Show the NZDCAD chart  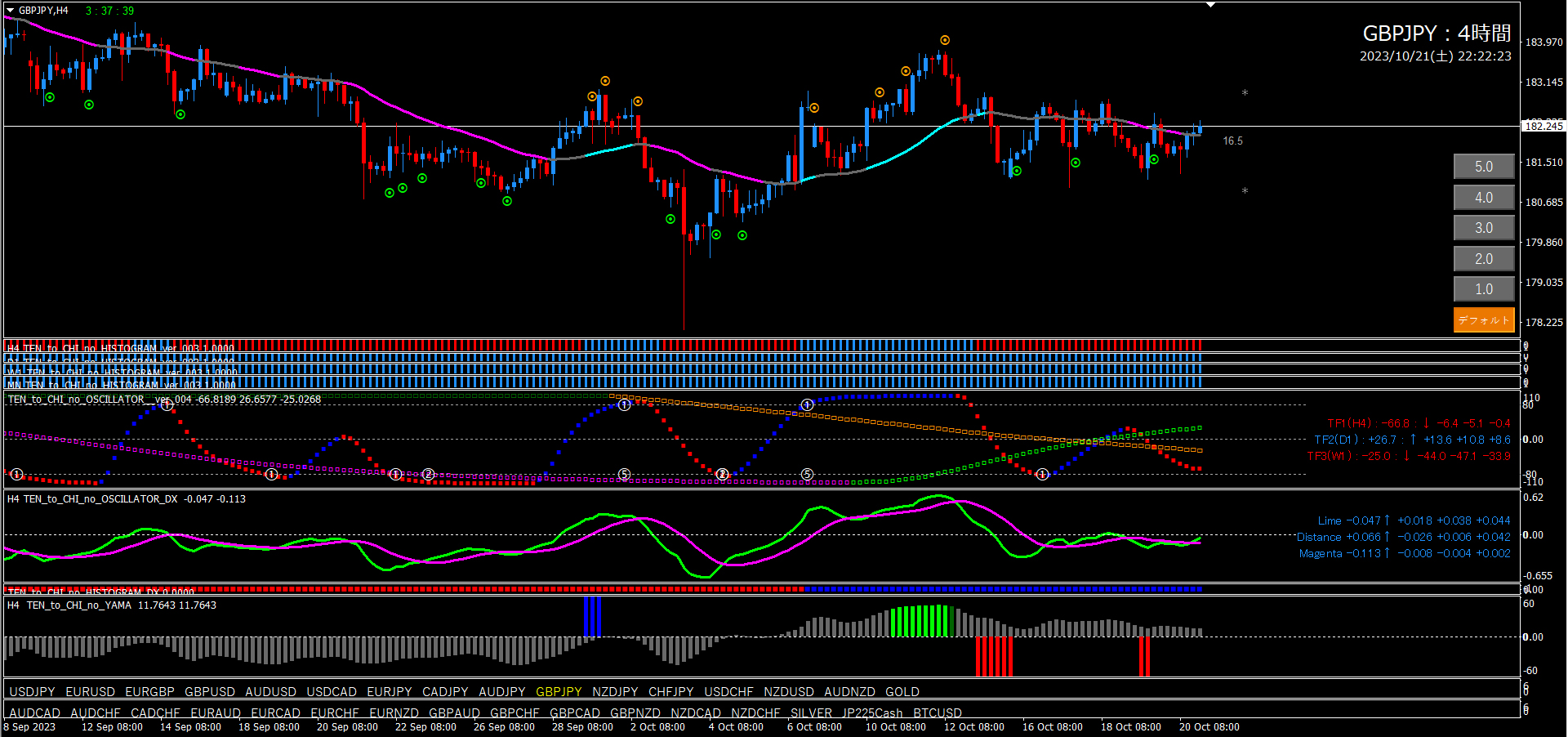pos(696,713)
